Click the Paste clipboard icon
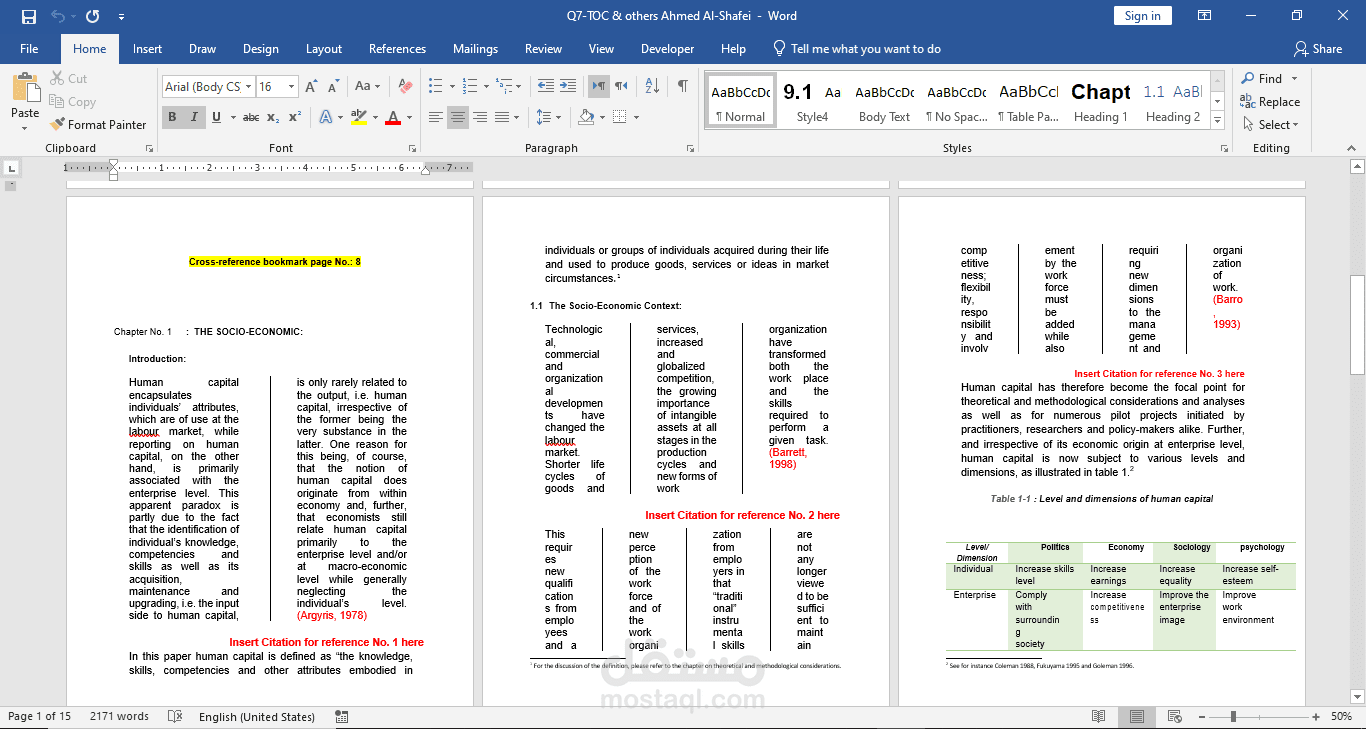Viewport: 1366px width, 729px height. 25,87
